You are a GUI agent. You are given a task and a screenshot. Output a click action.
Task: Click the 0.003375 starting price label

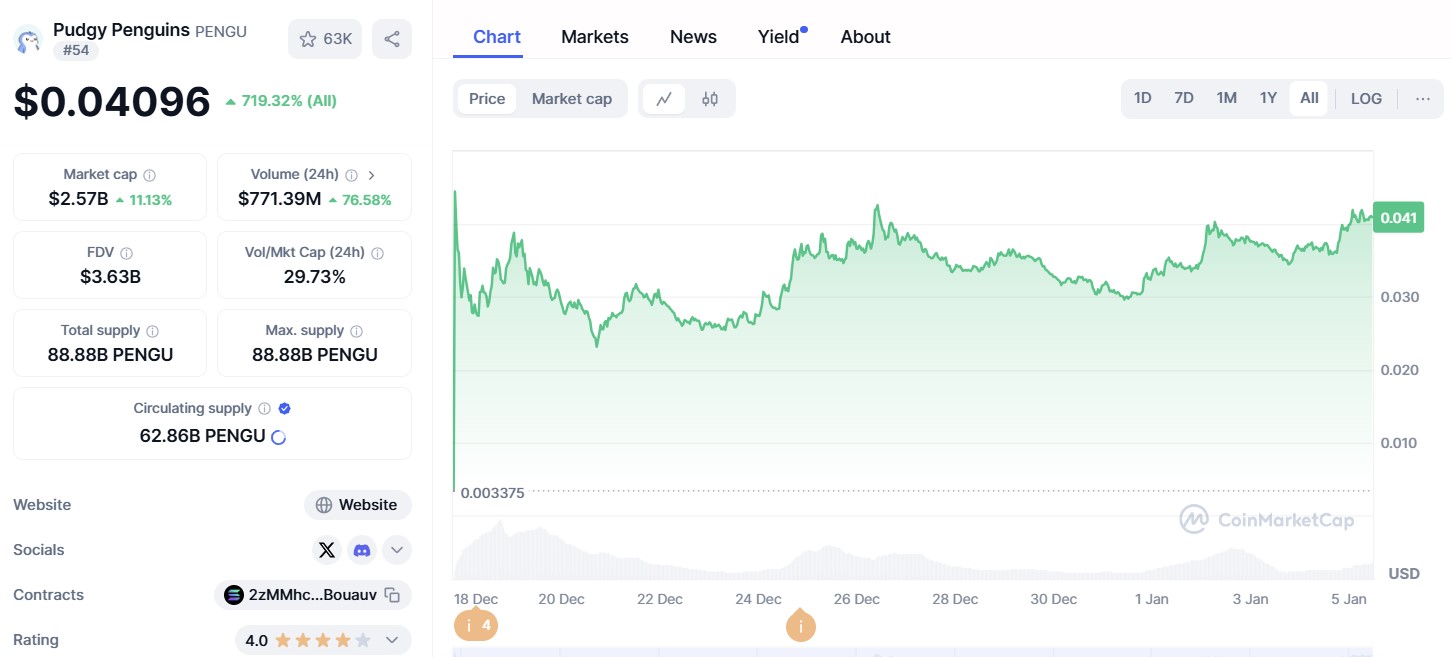pos(492,493)
